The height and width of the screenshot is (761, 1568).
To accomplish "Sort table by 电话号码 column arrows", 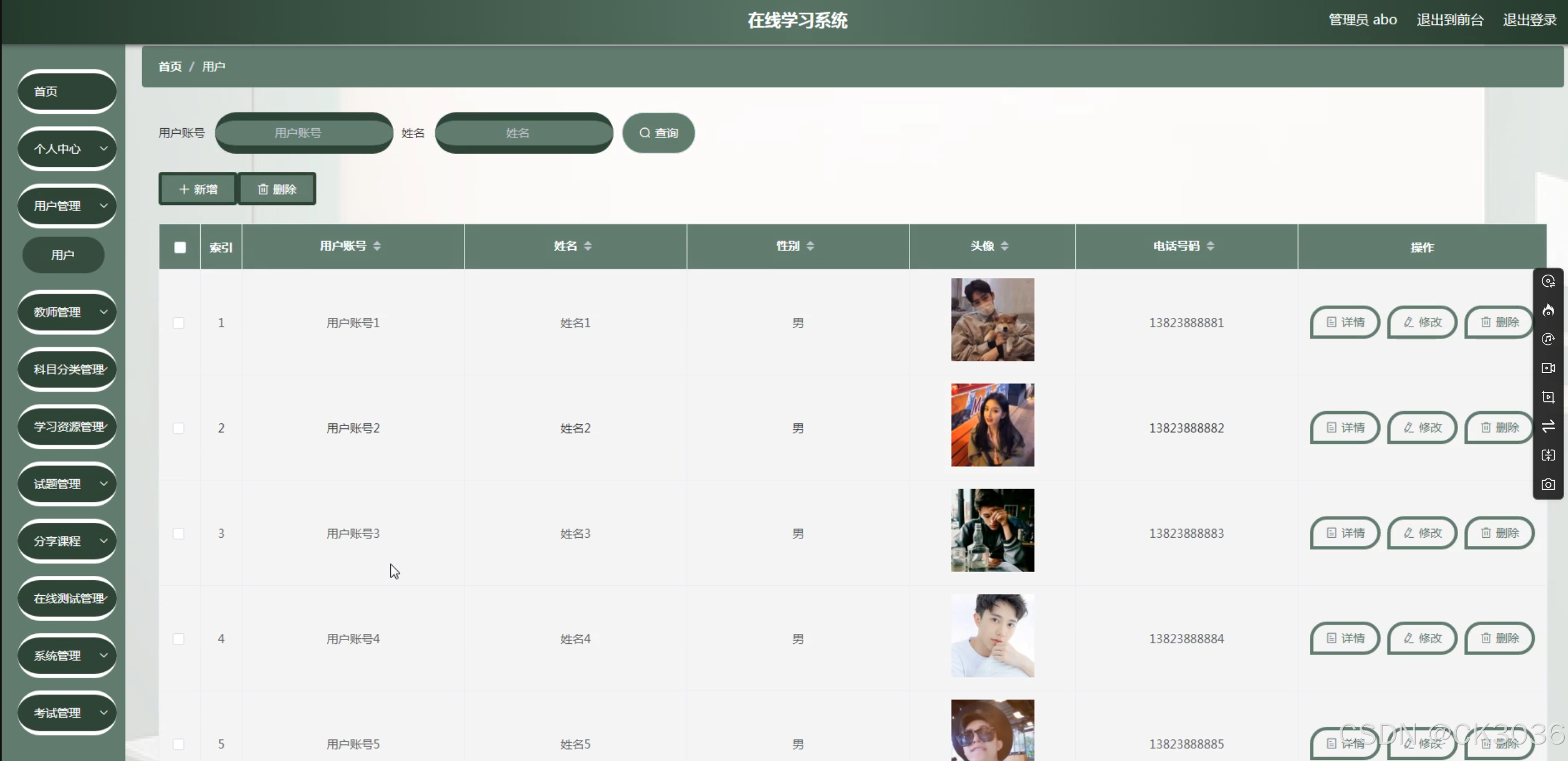I will click(1210, 246).
